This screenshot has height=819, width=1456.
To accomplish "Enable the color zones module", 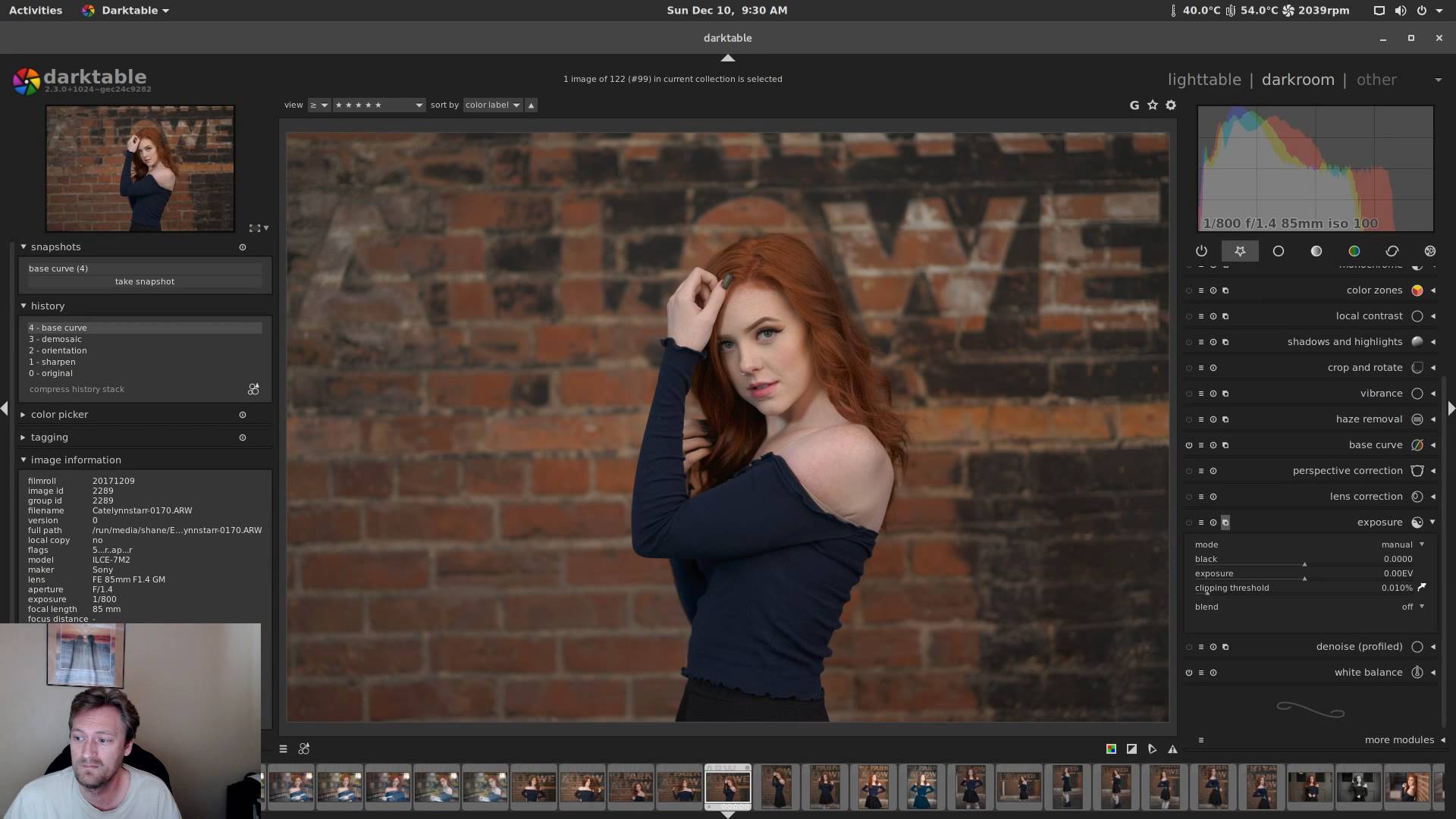I will 1189,290.
